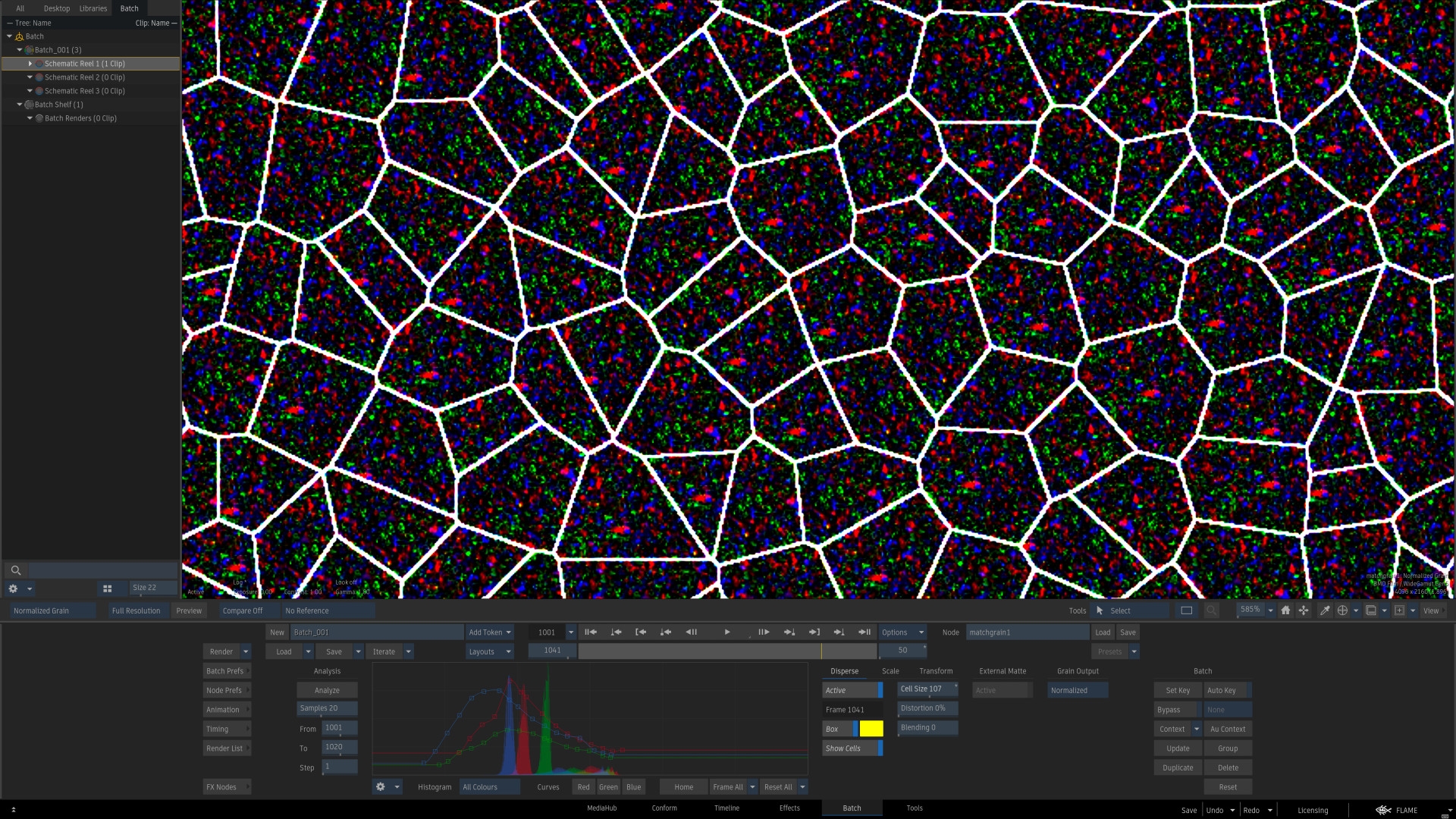Image resolution: width=1456 pixels, height=819 pixels.
Task: Click the Analyze button
Action: (326, 690)
